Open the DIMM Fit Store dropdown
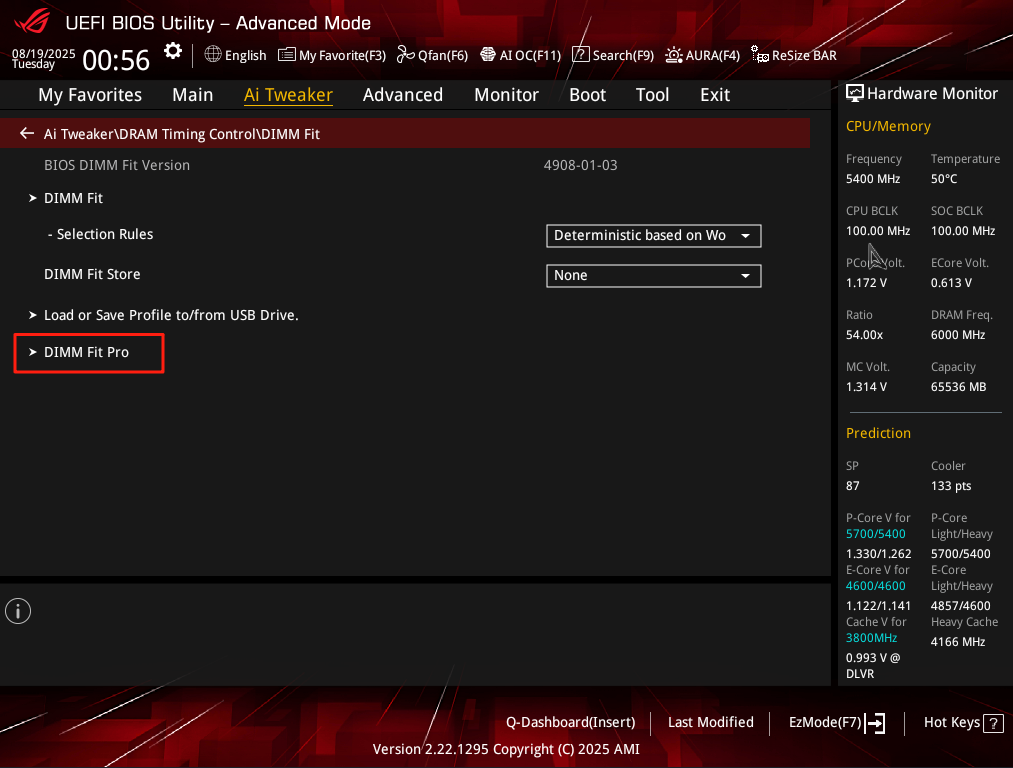This screenshot has height=768, width=1013. 653,276
